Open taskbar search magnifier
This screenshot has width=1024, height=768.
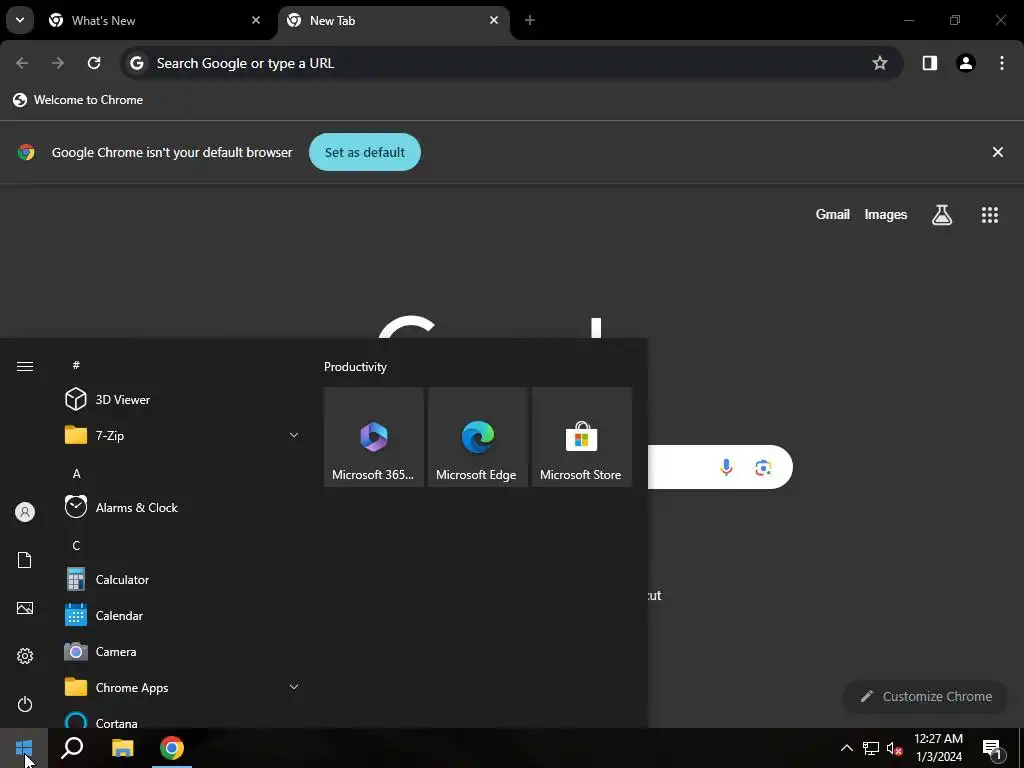tap(72, 748)
